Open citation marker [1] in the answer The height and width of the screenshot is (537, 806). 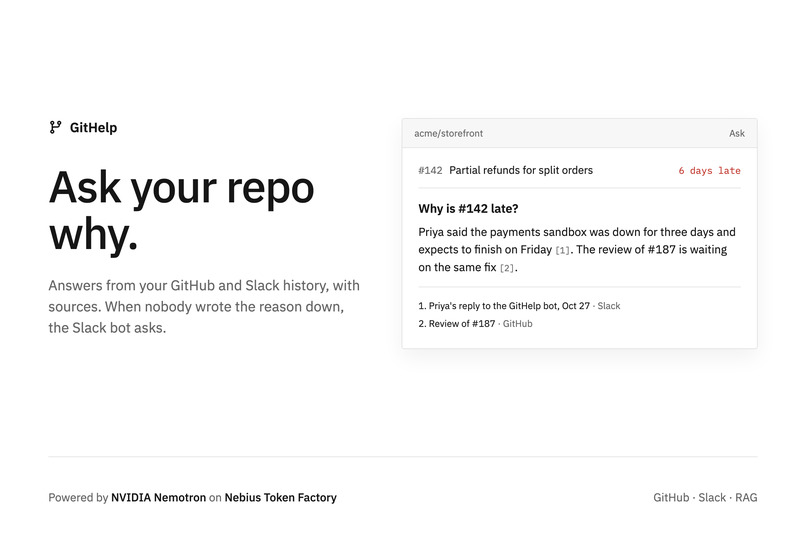point(562,250)
